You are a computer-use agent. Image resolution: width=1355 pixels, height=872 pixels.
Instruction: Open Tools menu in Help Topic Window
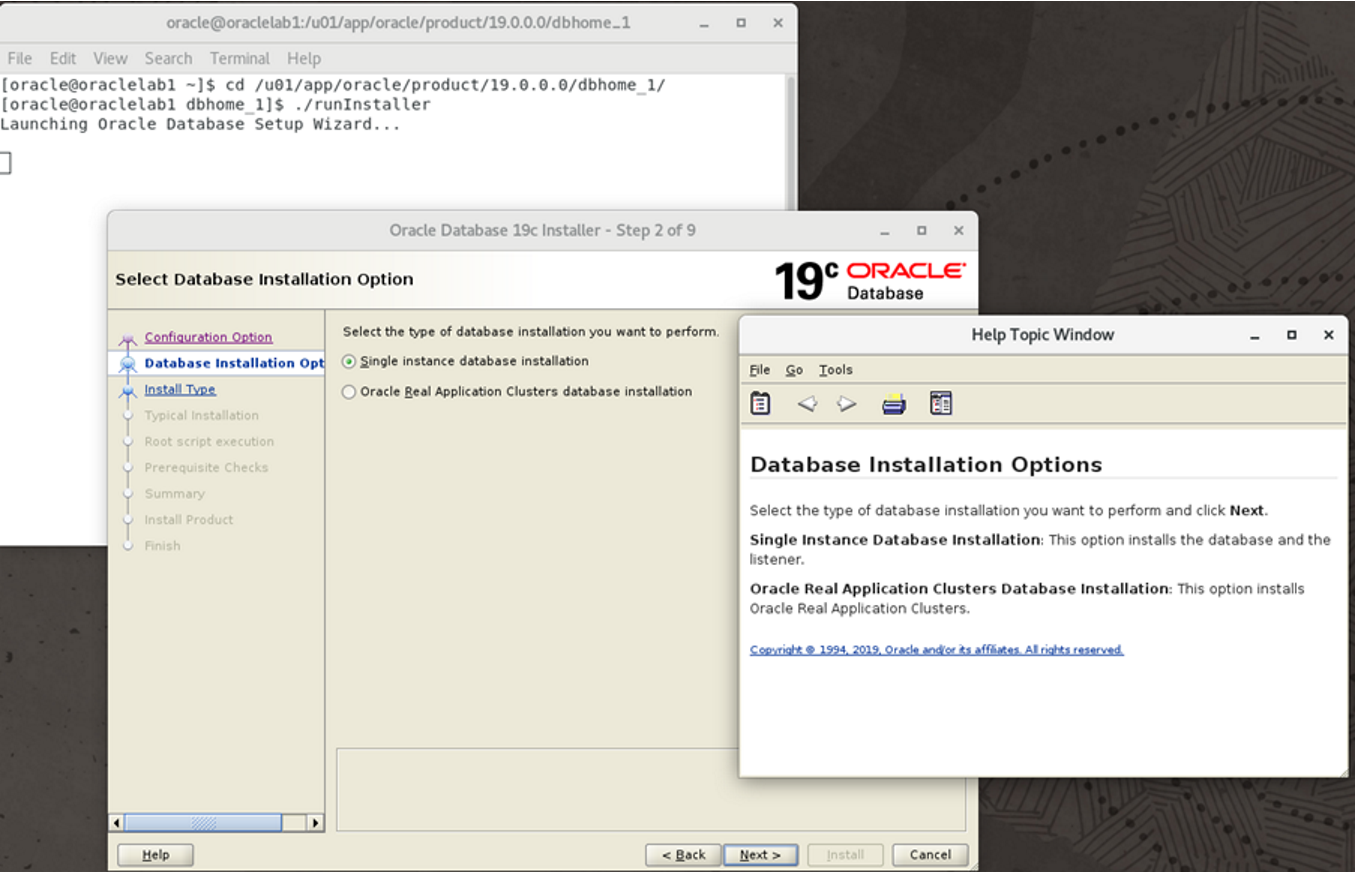pyautogui.click(x=835, y=370)
